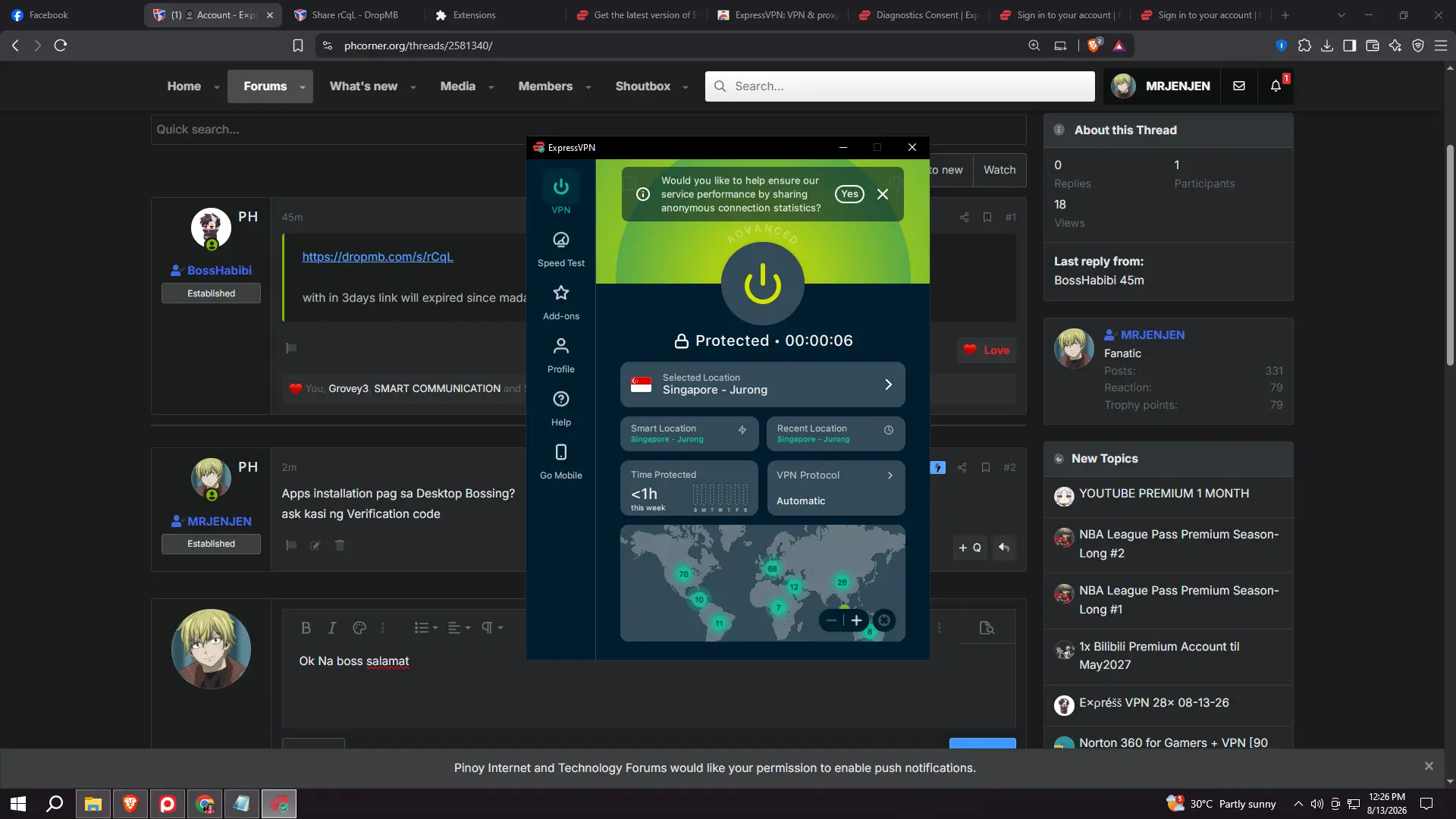Report BossHabibi's post with flag icon
Image resolution: width=1456 pixels, height=819 pixels.
click(x=291, y=348)
